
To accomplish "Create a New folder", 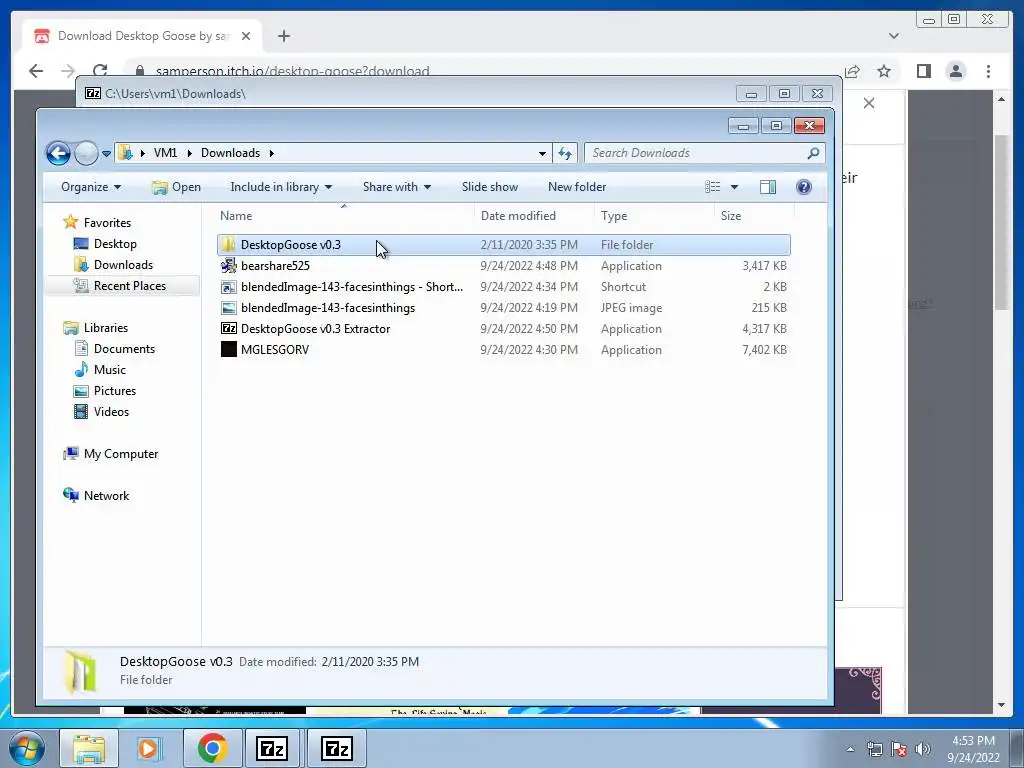I will pos(577,187).
